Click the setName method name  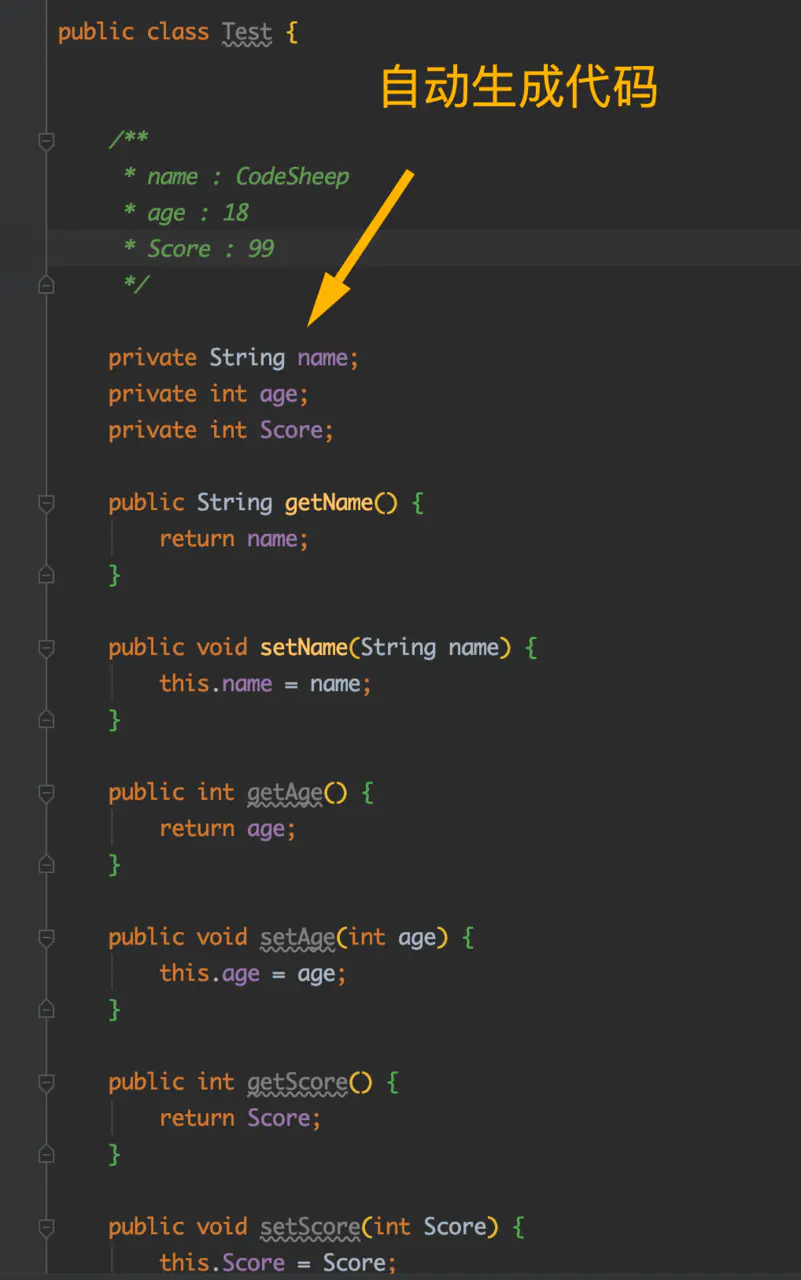(303, 648)
